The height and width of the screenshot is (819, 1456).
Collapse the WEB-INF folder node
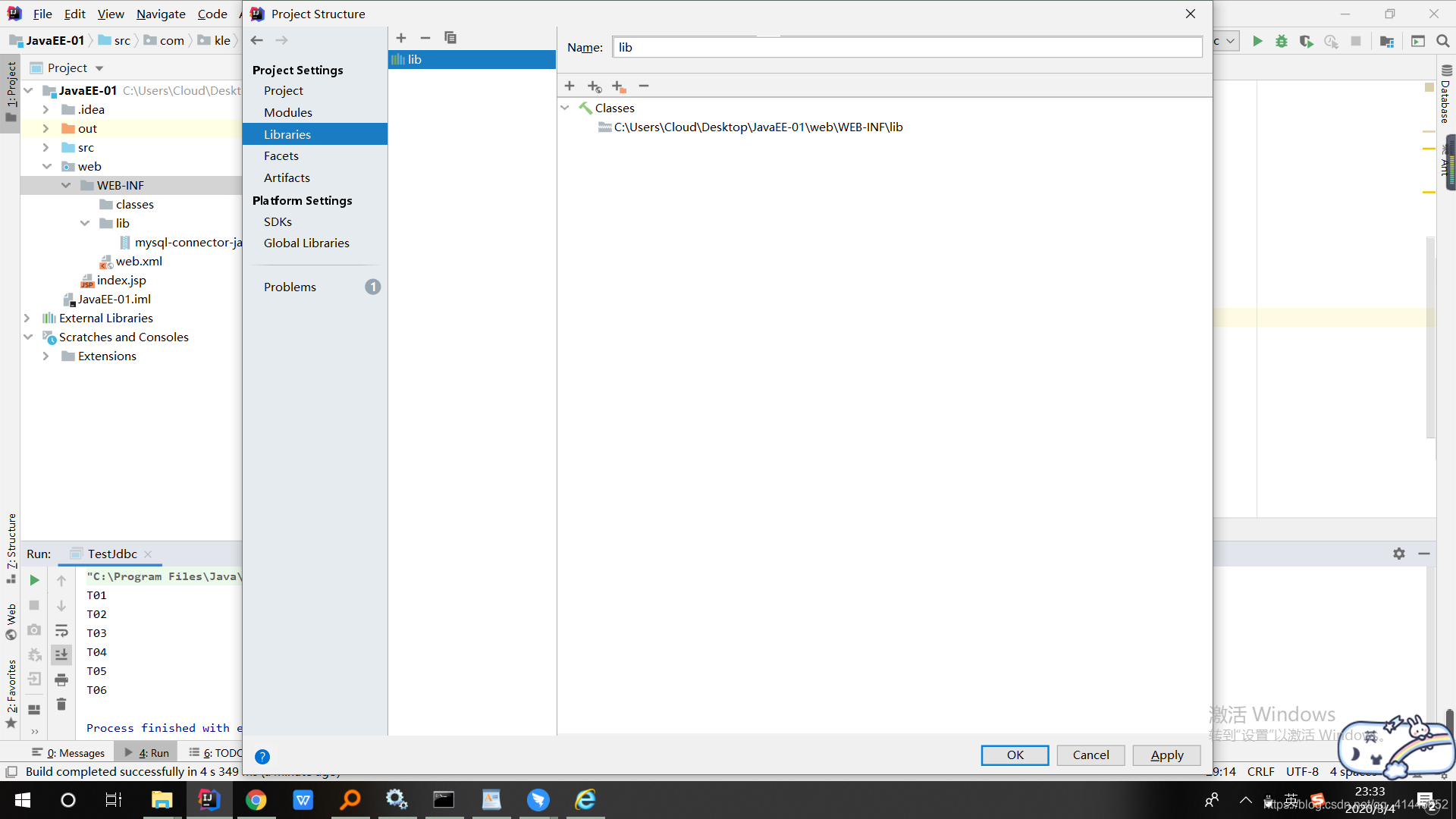pos(66,185)
